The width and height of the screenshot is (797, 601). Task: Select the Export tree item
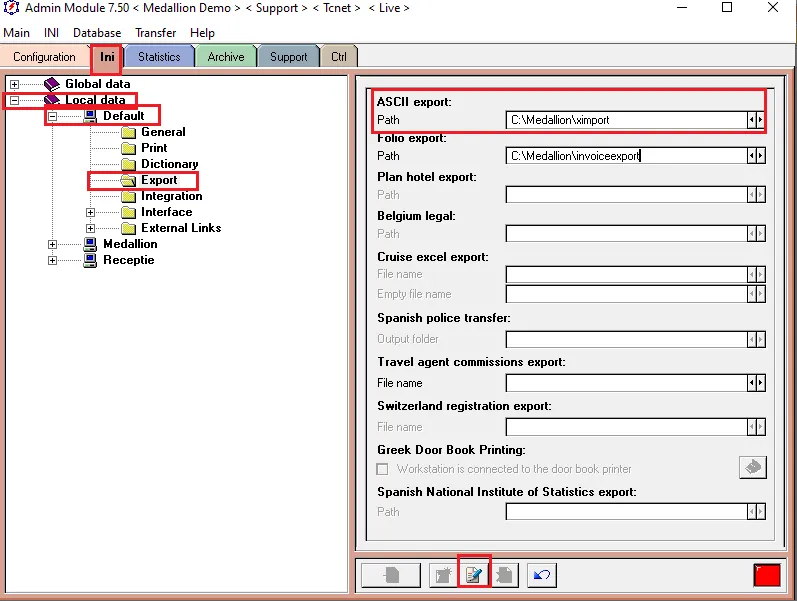click(159, 180)
